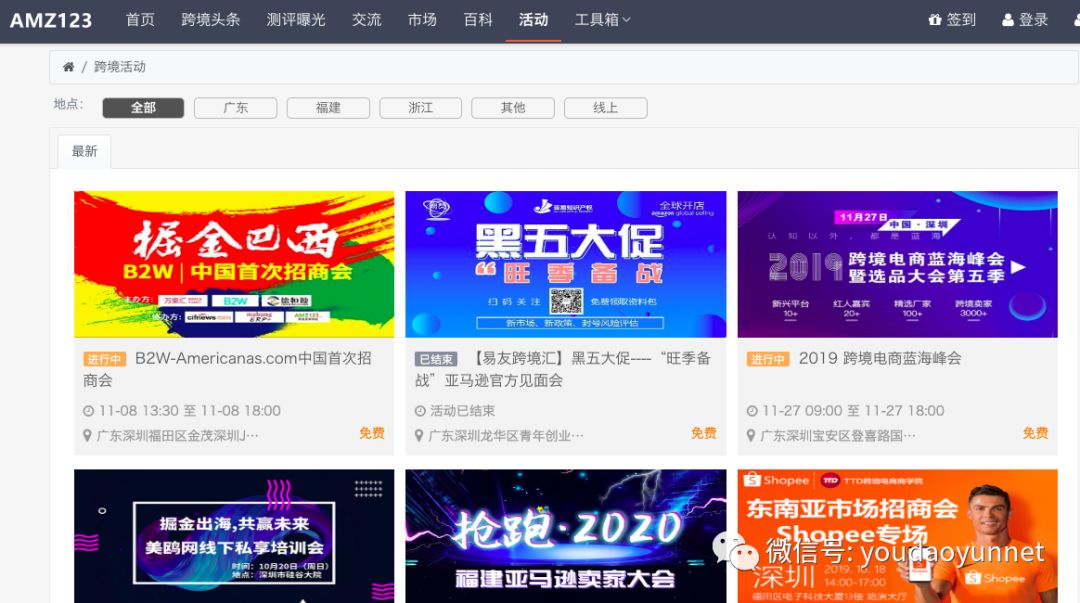Viewport: 1080px width, 603px height.
Task: Click the address 广东深圳福田区金茂深圳J…
Action: coord(178,436)
